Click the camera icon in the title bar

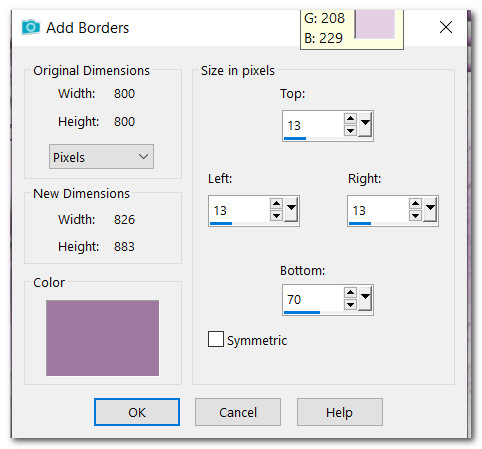tap(31, 27)
